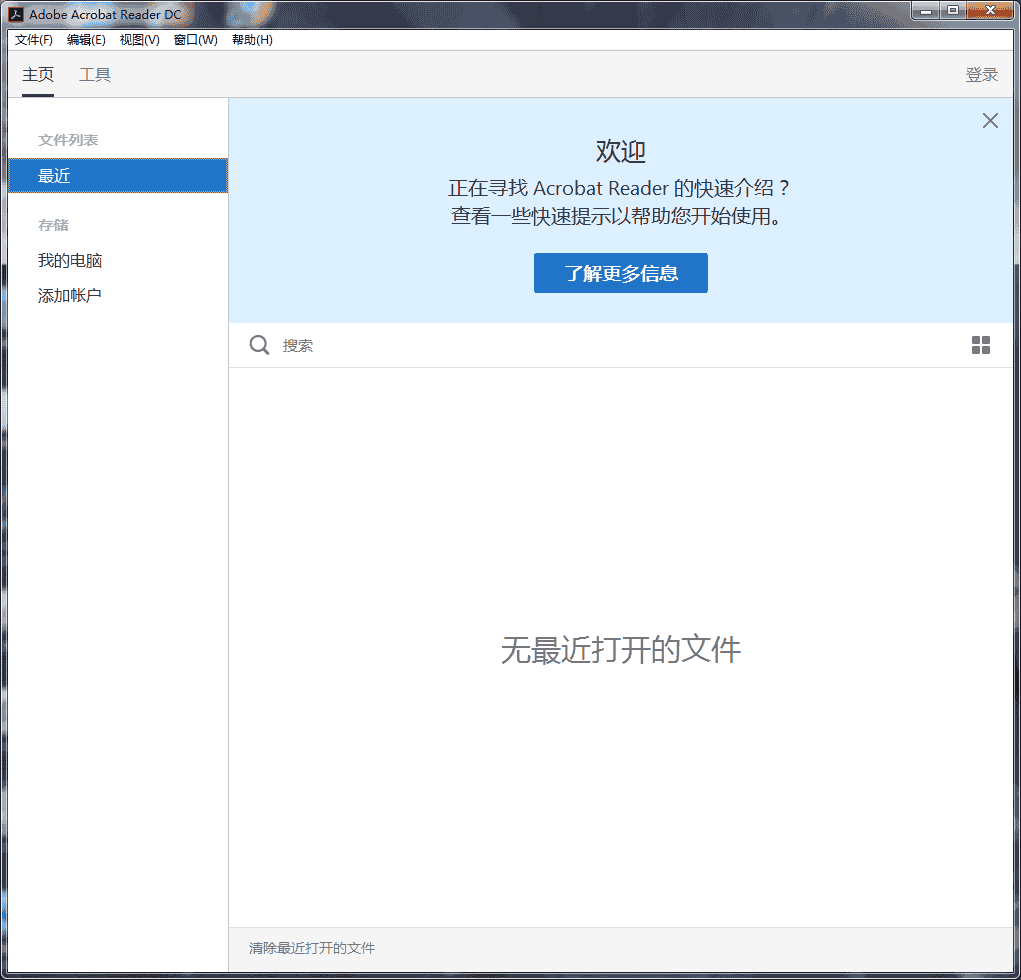Maximize the Acrobat Reader window
This screenshot has height=980, width=1021.
953,11
